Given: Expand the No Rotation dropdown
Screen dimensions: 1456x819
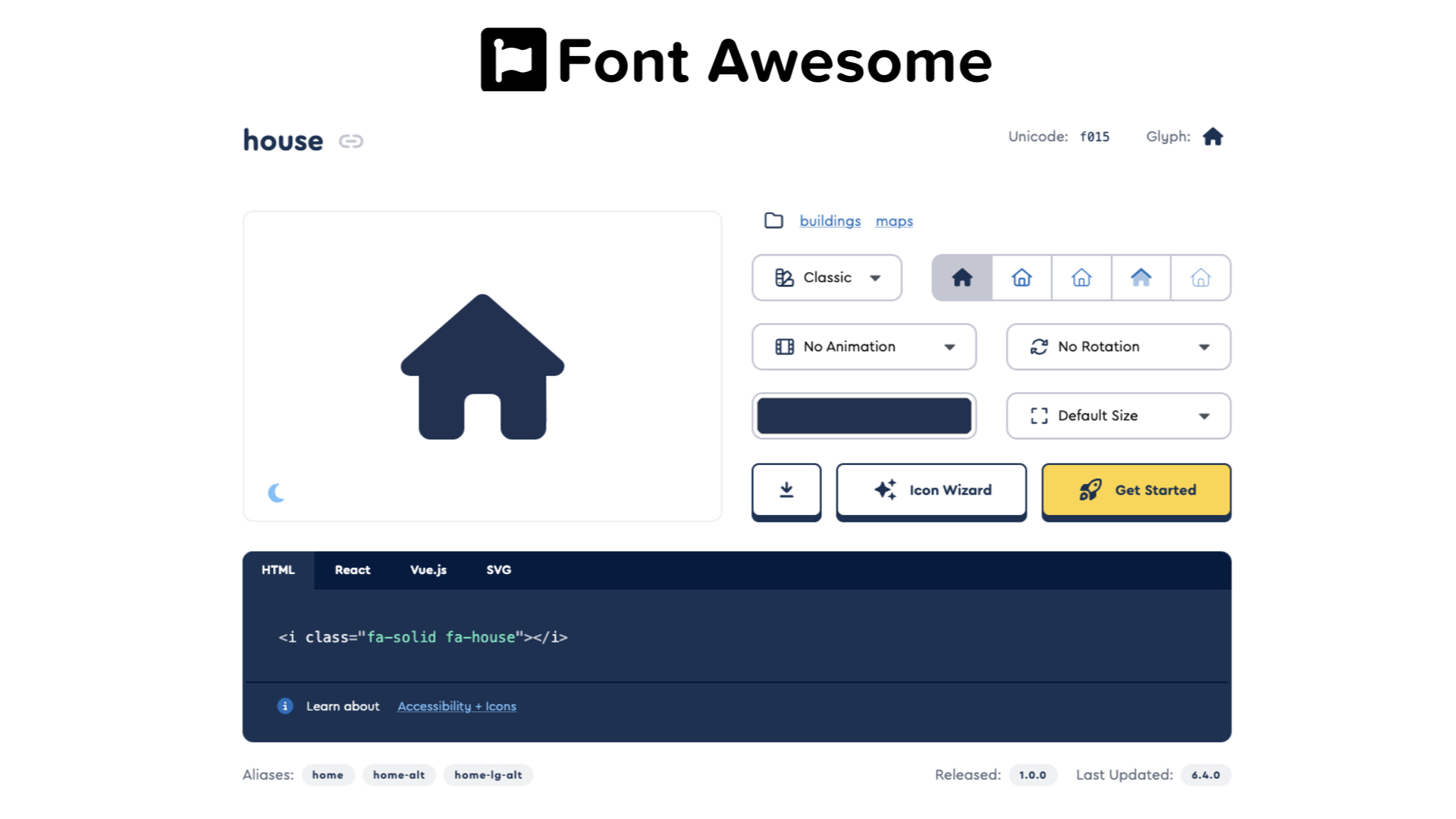Looking at the screenshot, I should 1118,347.
